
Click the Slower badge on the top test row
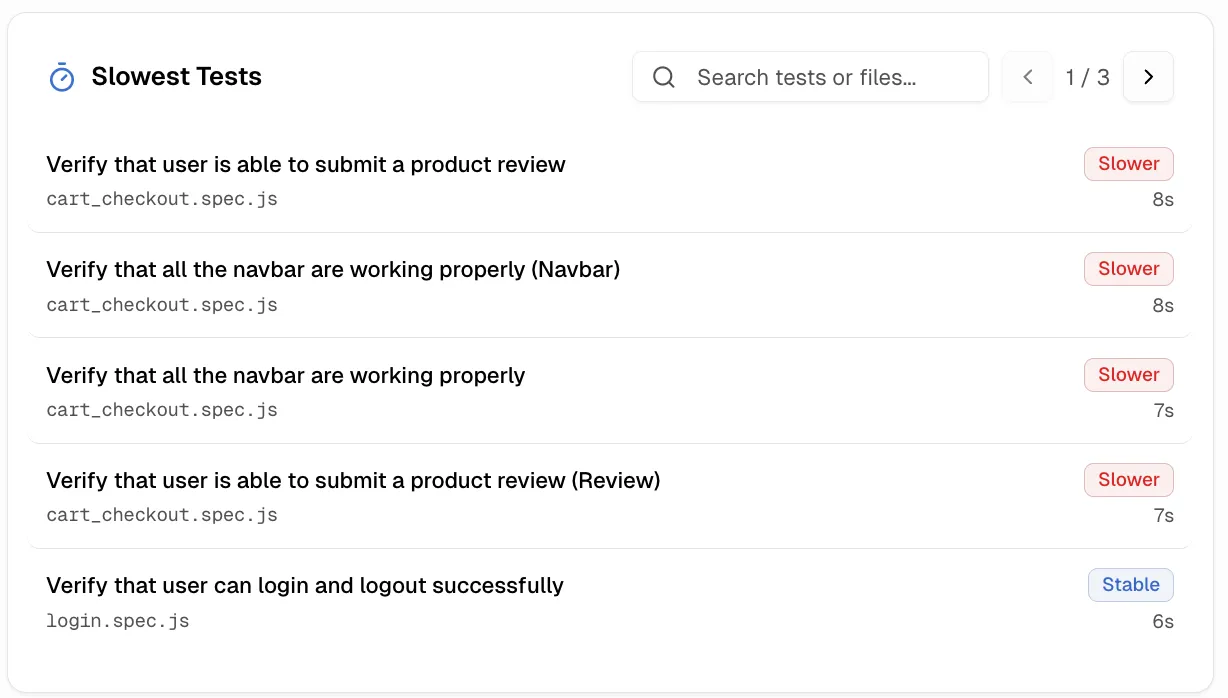click(x=1128, y=164)
